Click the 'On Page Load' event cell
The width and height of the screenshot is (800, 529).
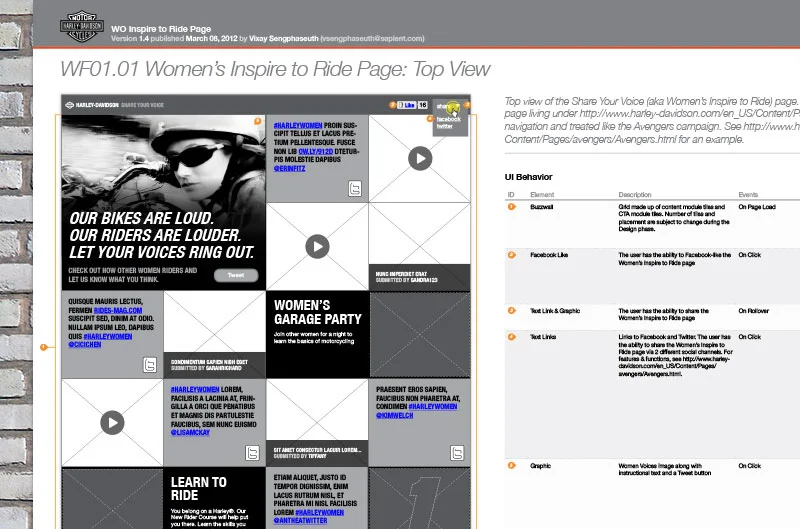(x=757, y=207)
